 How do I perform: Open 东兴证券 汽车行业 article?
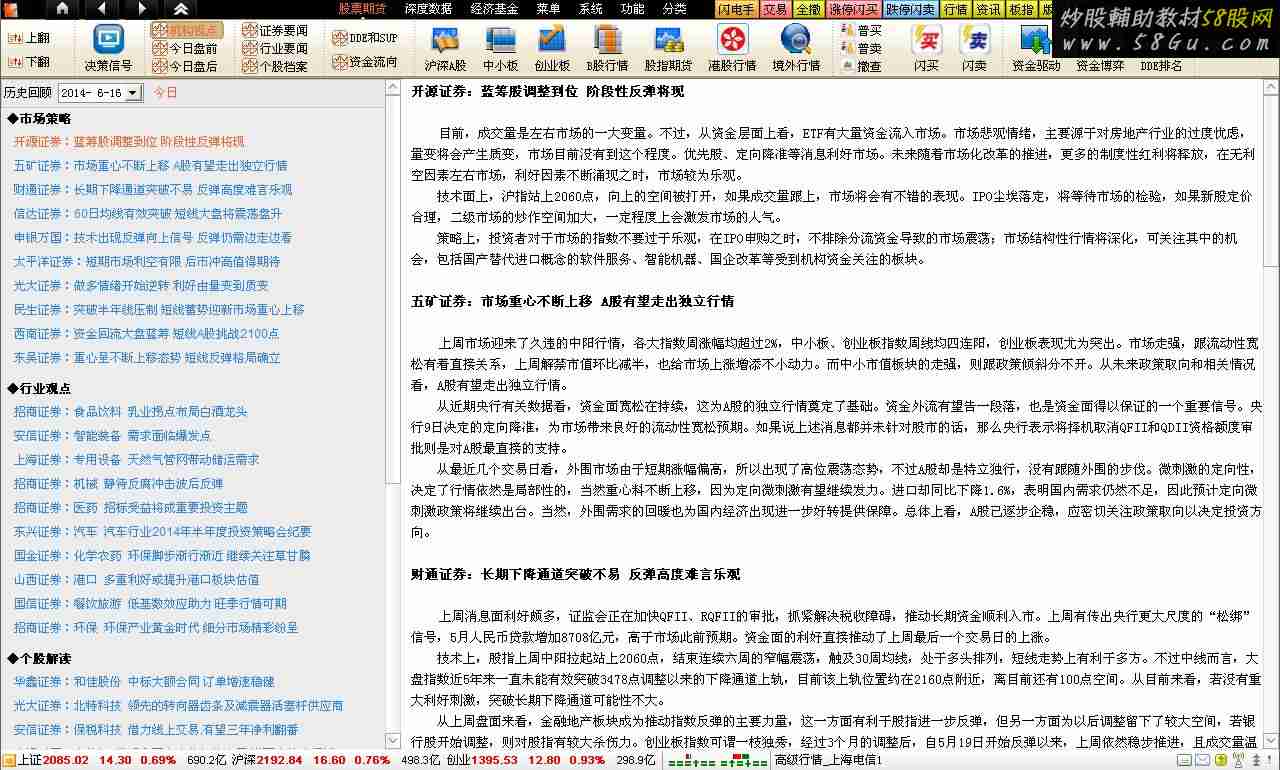(x=162, y=532)
